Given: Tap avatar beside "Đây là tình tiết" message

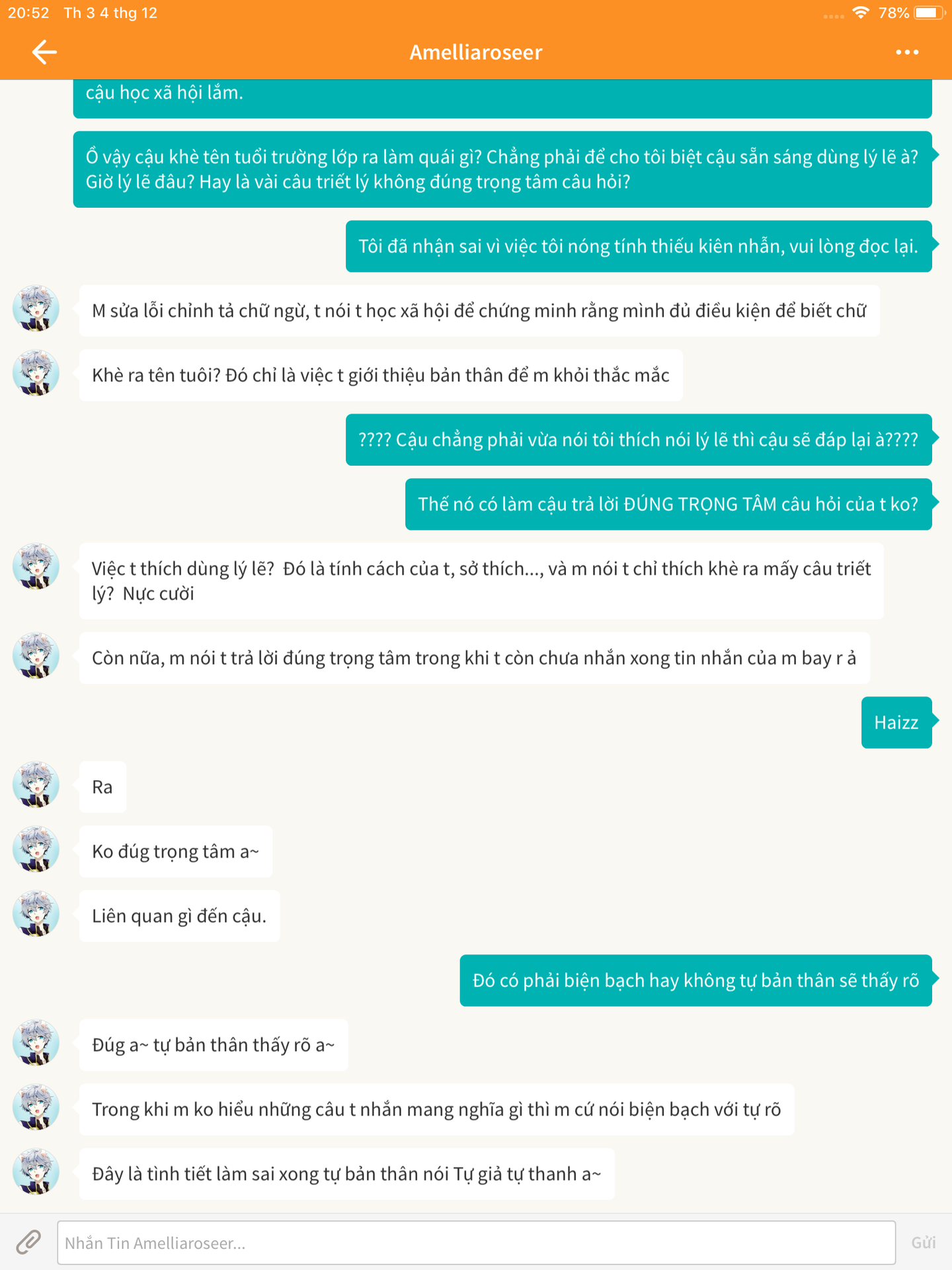Looking at the screenshot, I should coord(36,1172).
